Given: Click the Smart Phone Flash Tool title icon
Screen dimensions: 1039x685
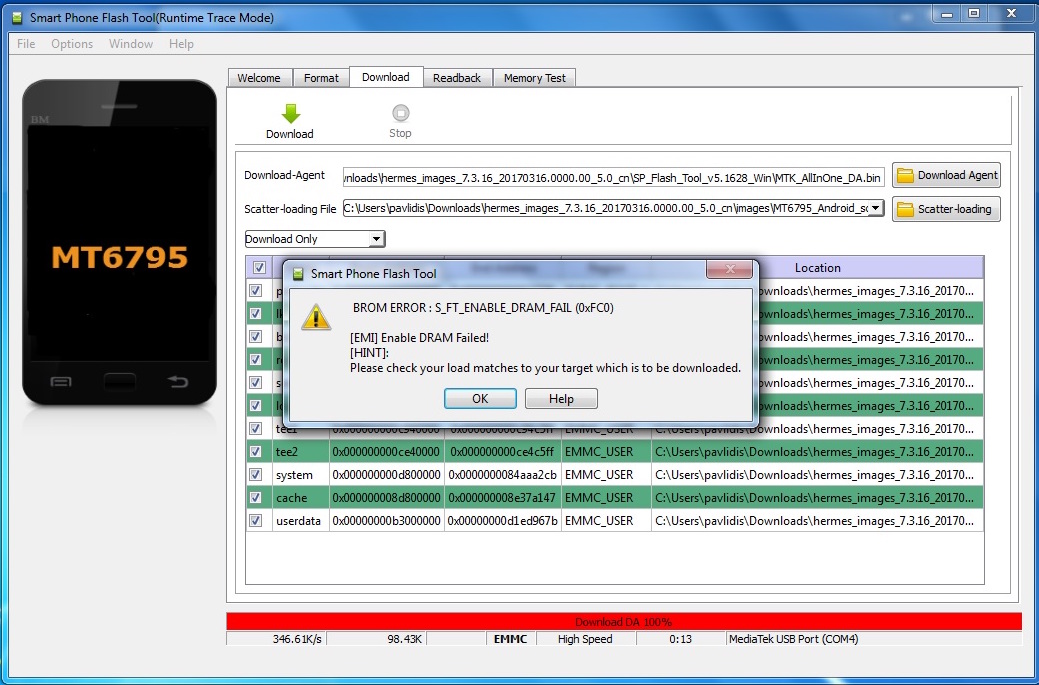Looking at the screenshot, I should [18, 17].
